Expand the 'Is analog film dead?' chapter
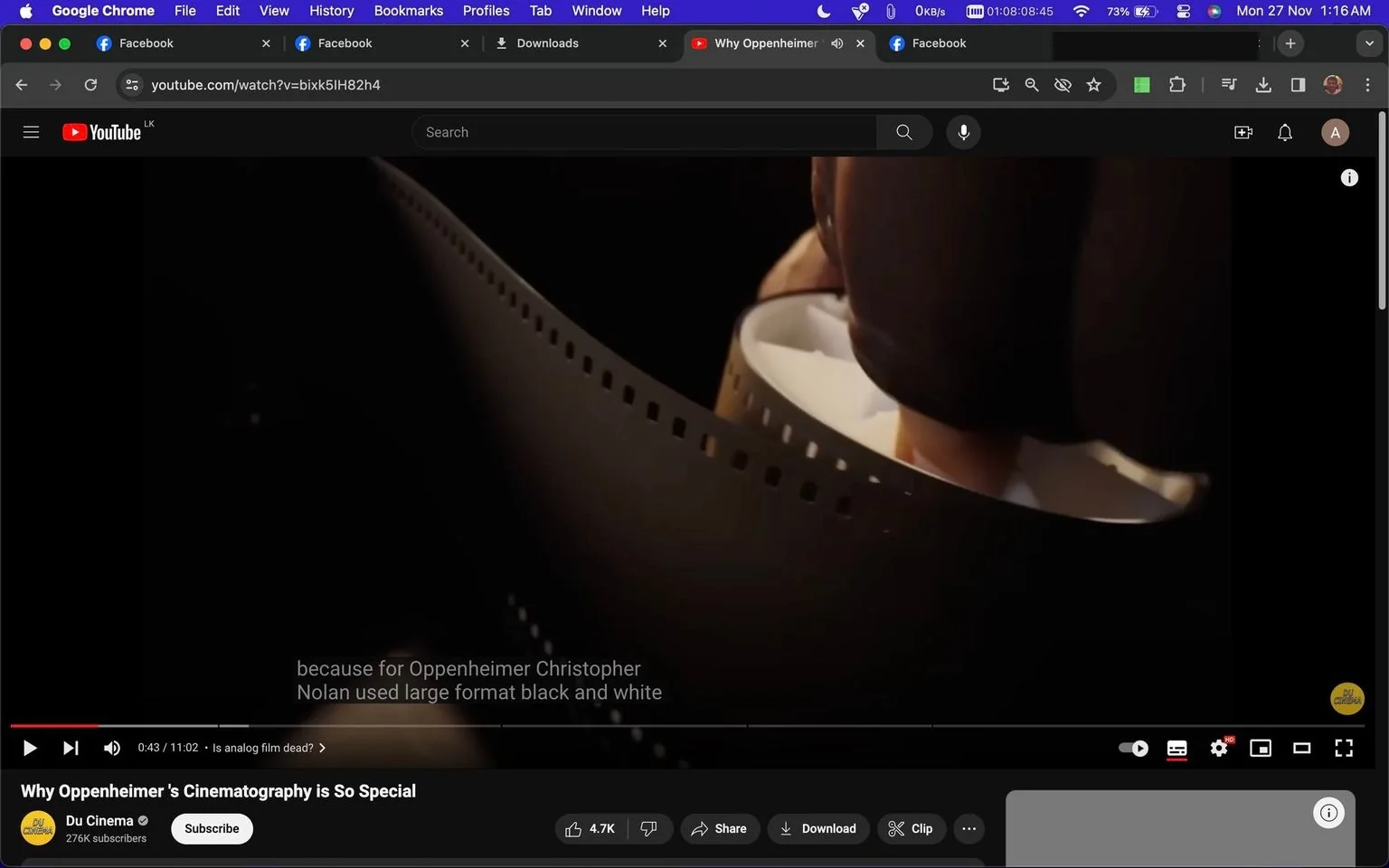1389x868 pixels. [x=269, y=748]
